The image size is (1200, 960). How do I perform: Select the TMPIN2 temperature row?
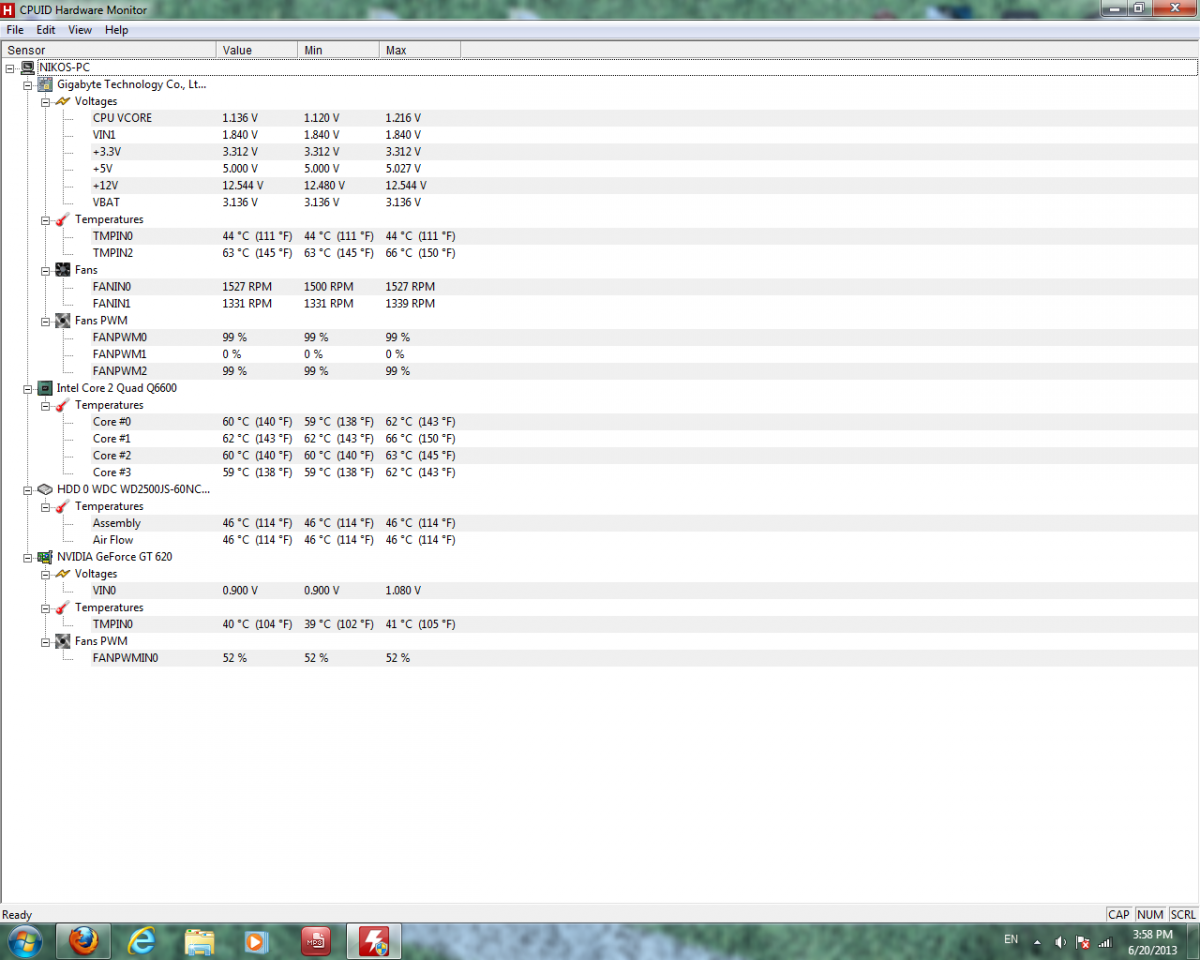tap(644, 253)
